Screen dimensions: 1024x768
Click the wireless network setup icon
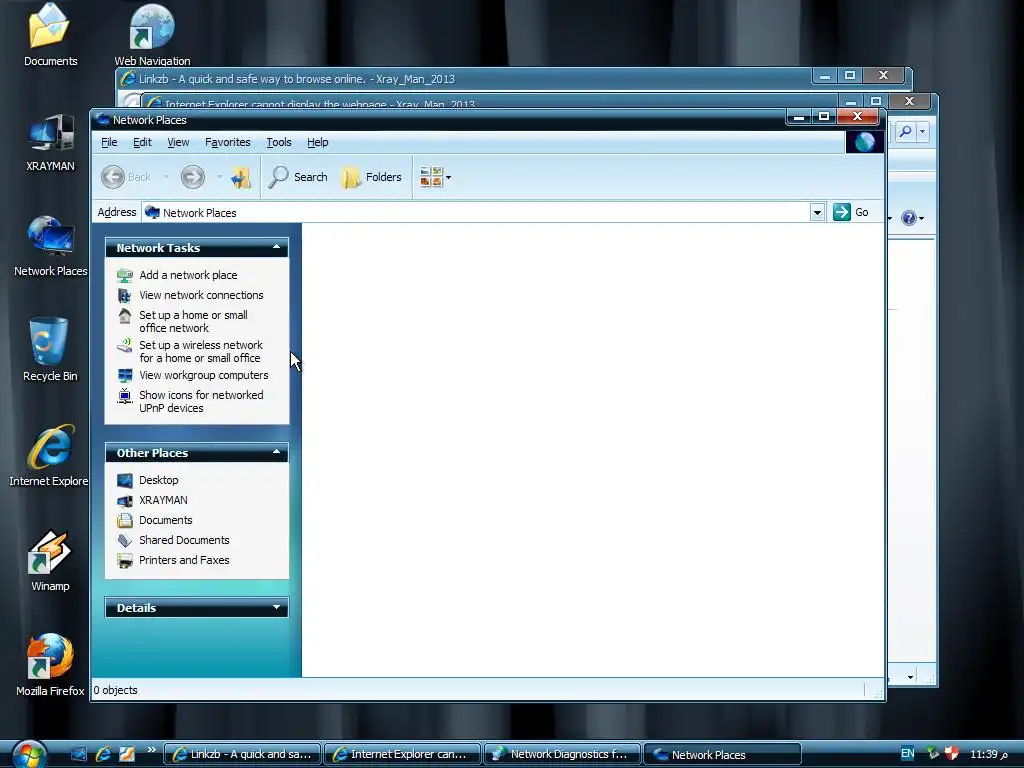[125, 346]
